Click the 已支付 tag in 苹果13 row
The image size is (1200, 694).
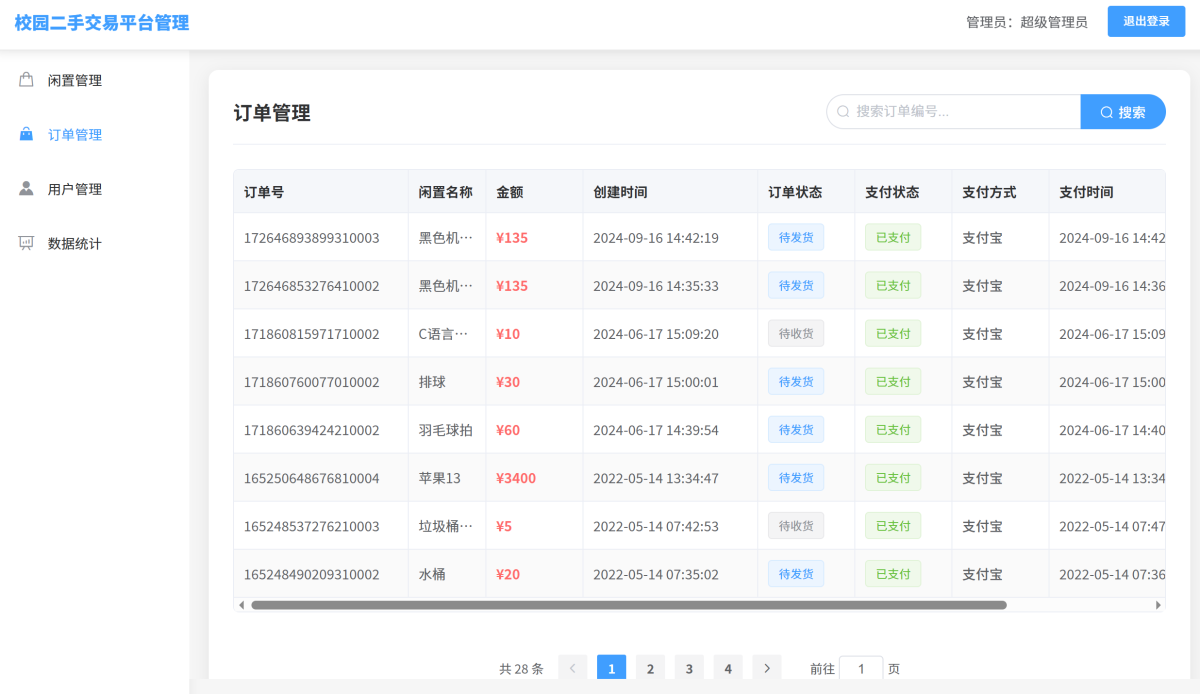(893, 478)
